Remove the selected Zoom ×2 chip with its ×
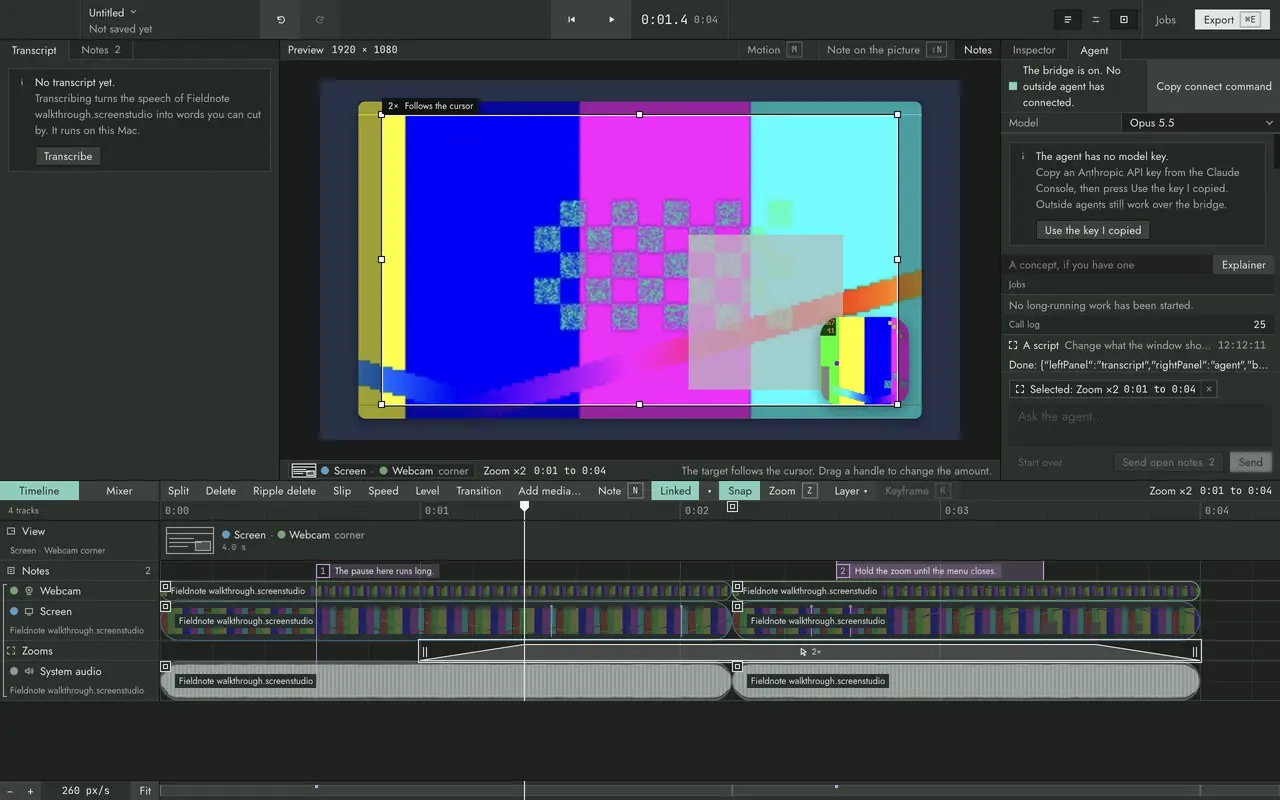The width and height of the screenshot is (1280, 800). coord(1208,389)
